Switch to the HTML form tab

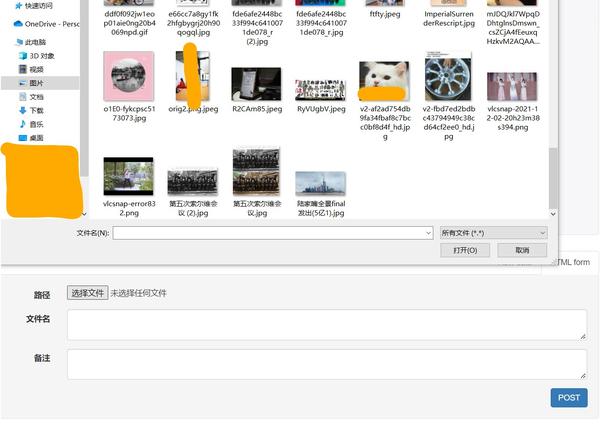tap(572, 262)
